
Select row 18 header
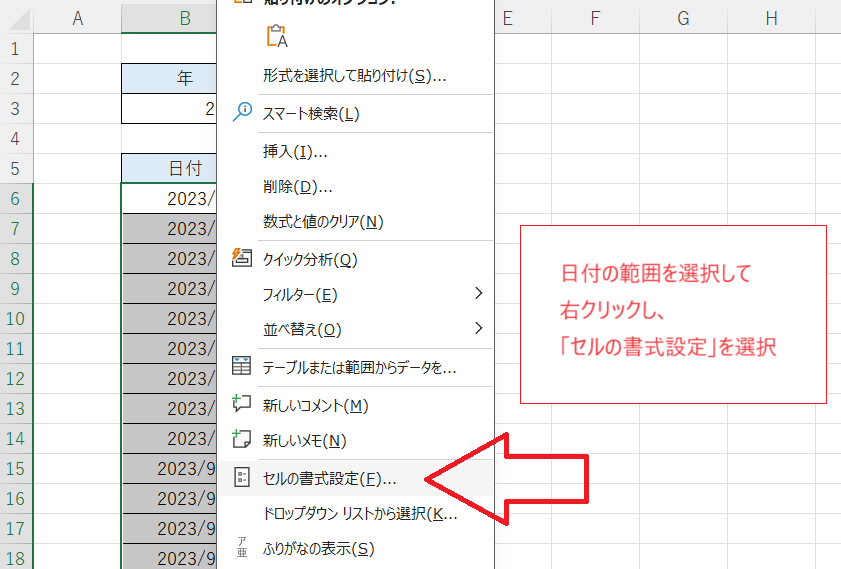click(16, 558)
